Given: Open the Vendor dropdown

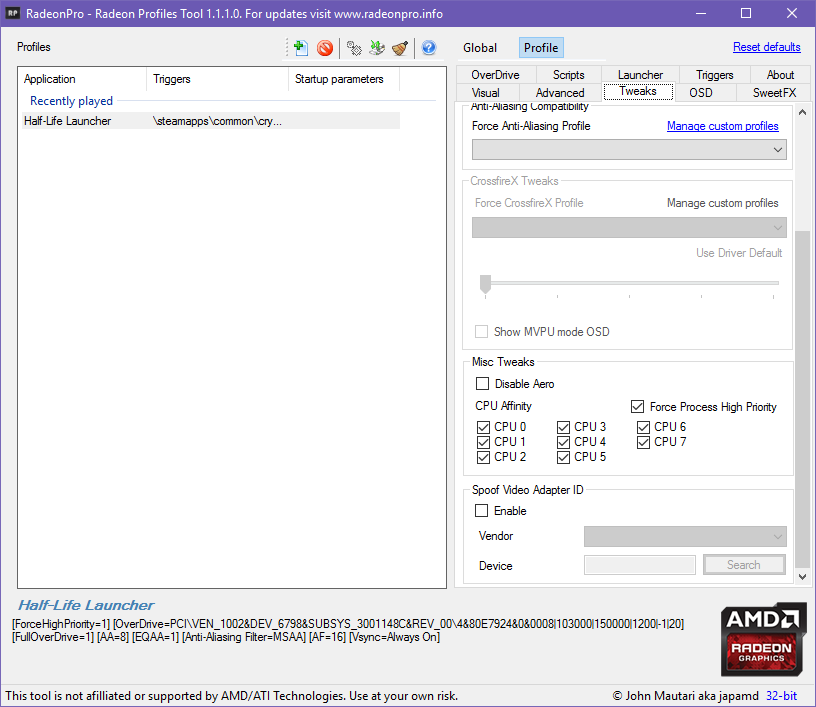Looking at the screenshot, I should [x=685, y=536].
